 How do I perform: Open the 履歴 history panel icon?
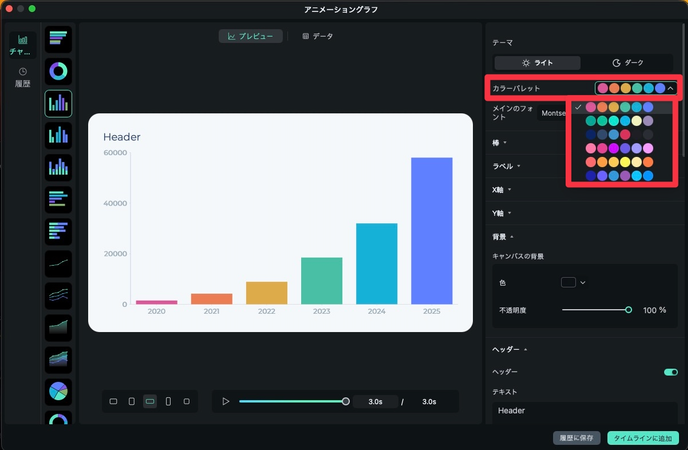coord(22,76)
